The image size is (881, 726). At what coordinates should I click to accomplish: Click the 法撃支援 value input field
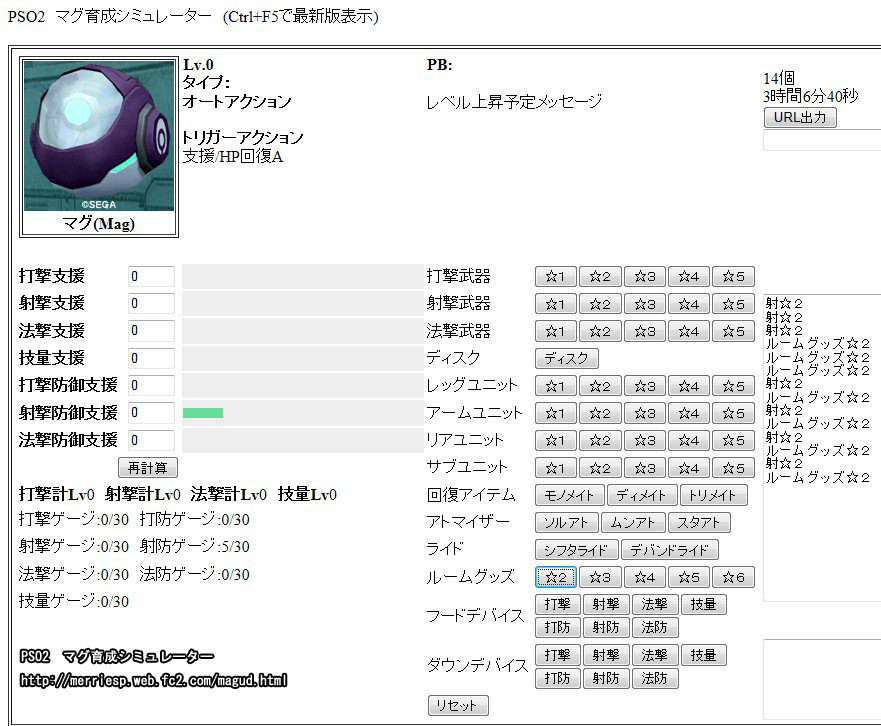tap(151, 330)
